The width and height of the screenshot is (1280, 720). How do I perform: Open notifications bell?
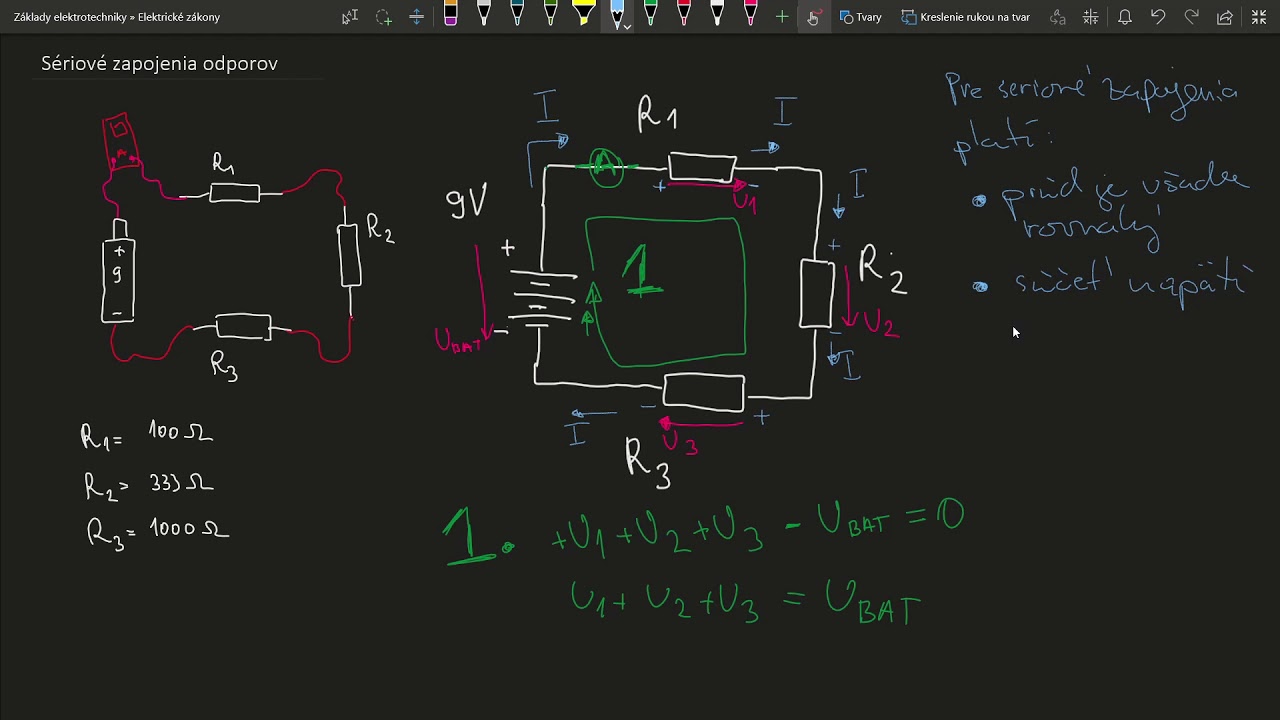[x=1125, y=17]
